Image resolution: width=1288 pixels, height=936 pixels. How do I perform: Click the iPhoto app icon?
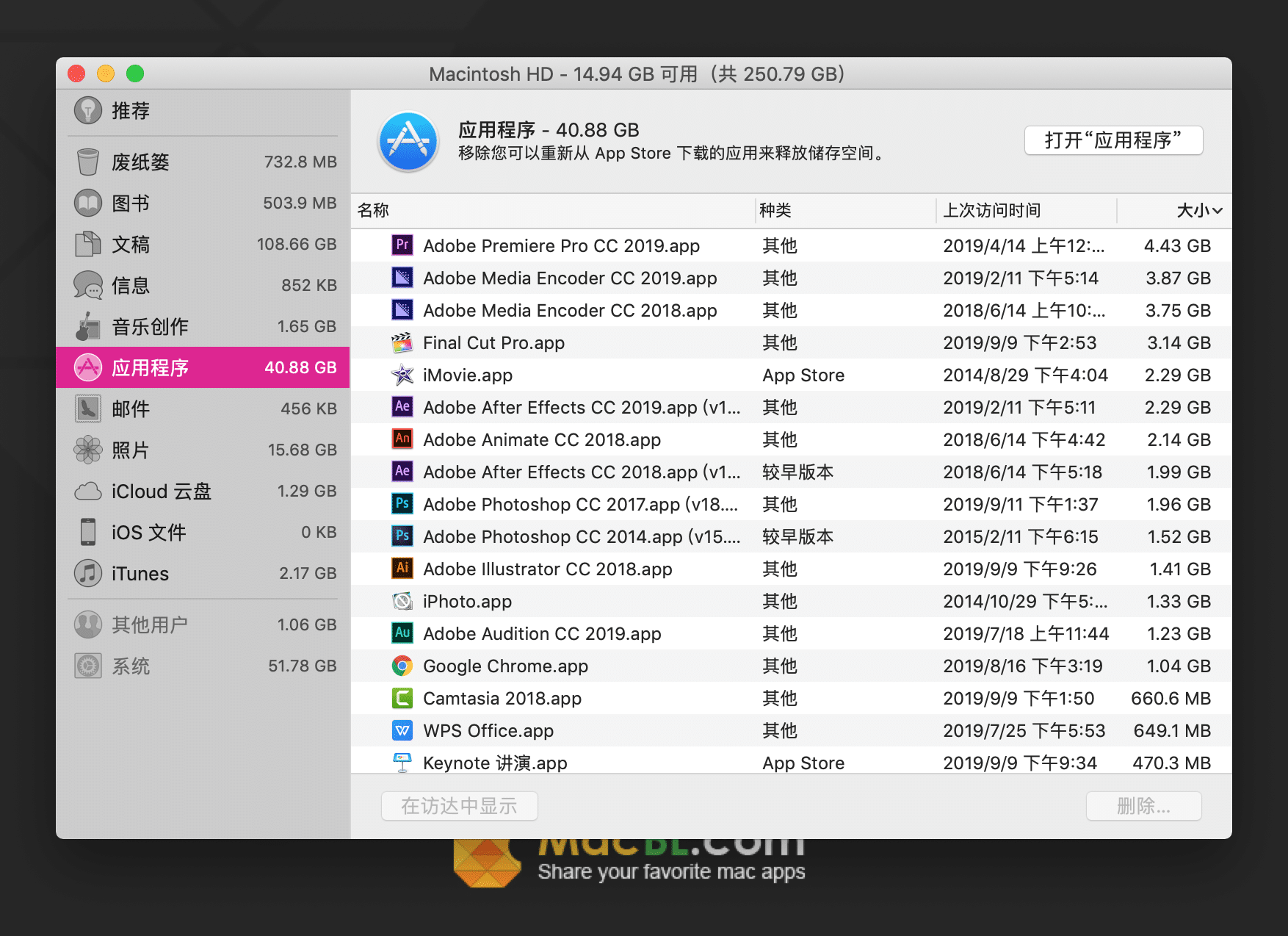(402, 601)
